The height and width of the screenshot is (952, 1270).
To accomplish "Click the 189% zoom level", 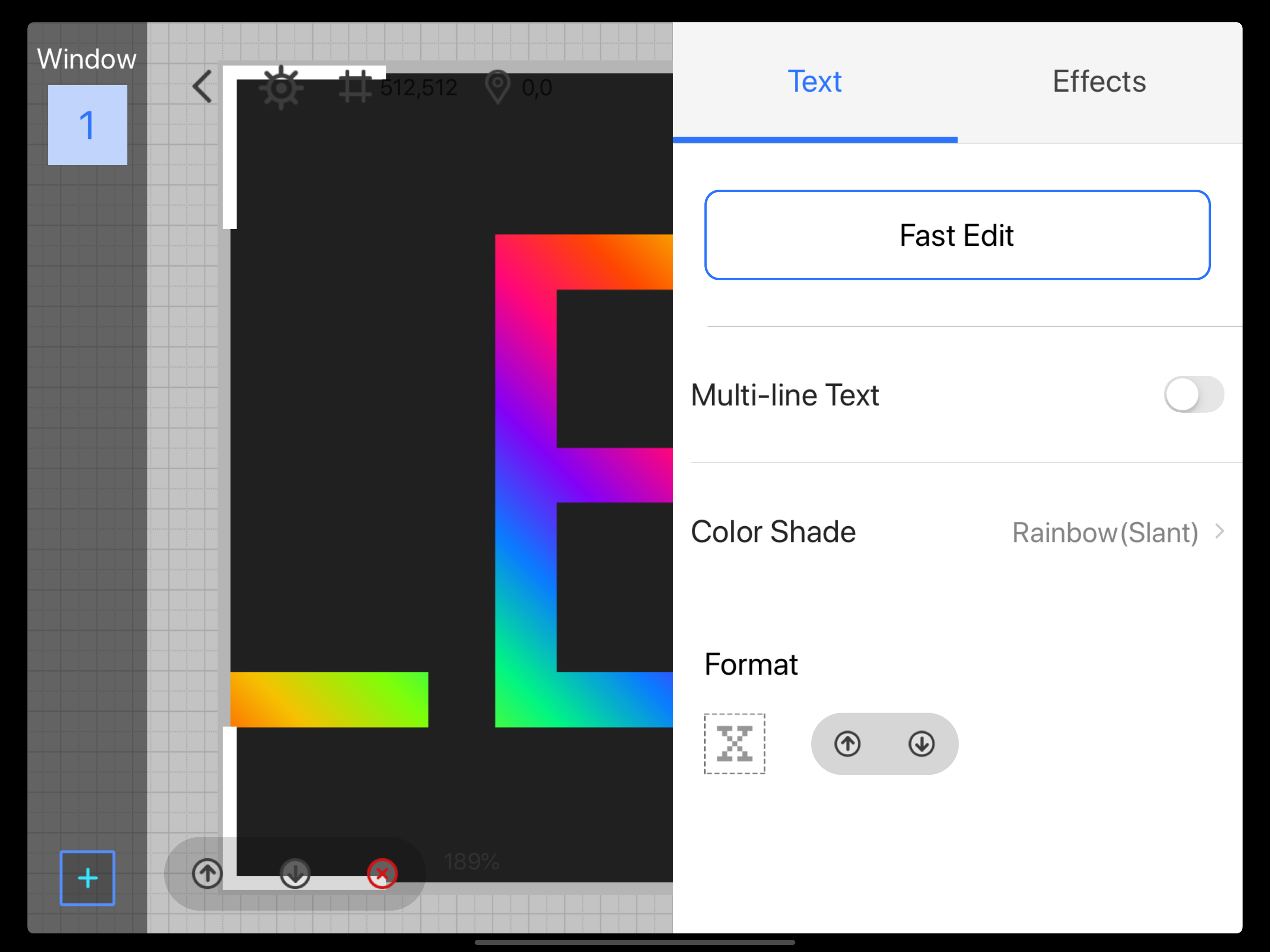I will pyautogui.click(x=471, y=861).
